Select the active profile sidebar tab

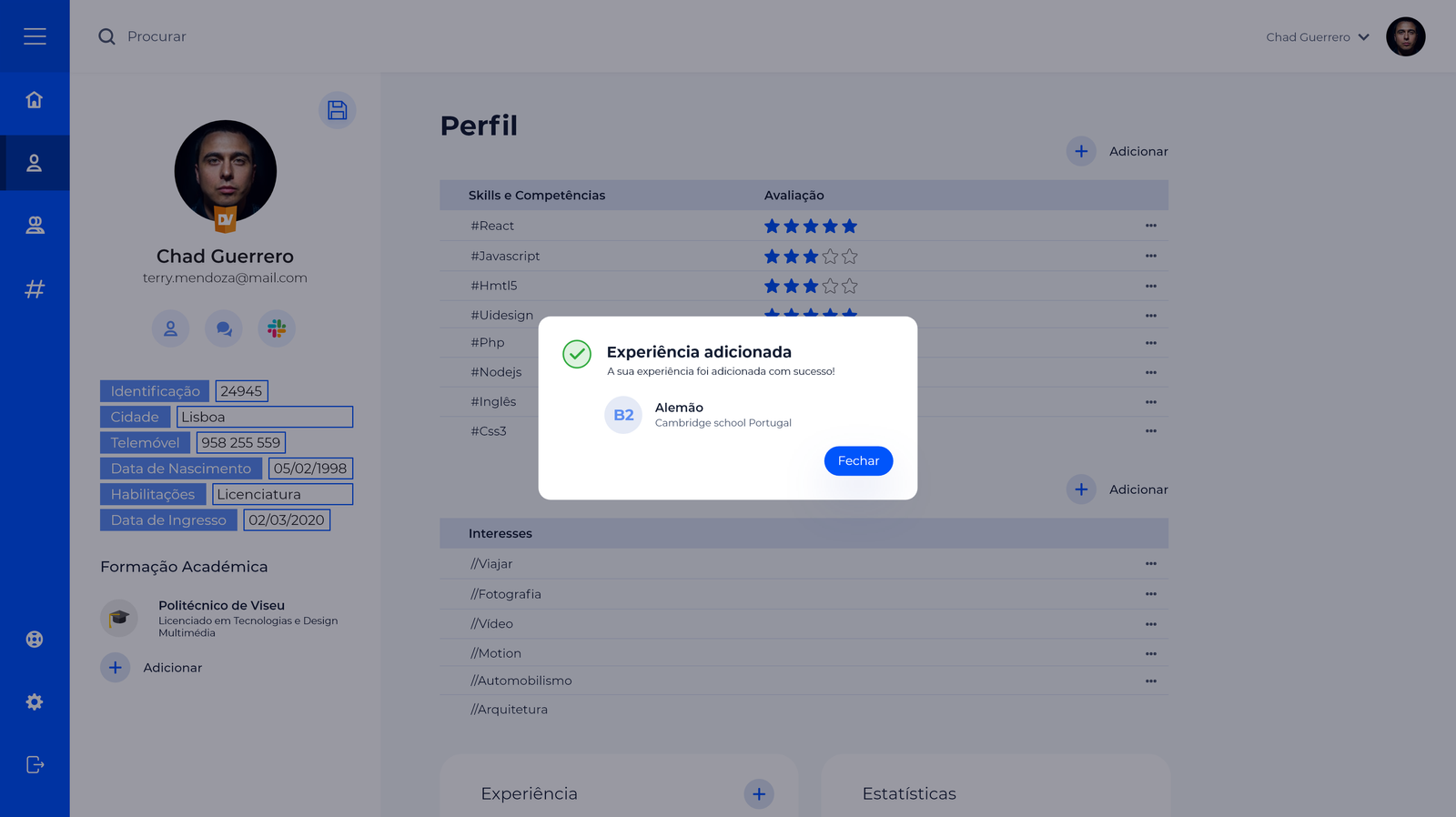tap(35, 163)
